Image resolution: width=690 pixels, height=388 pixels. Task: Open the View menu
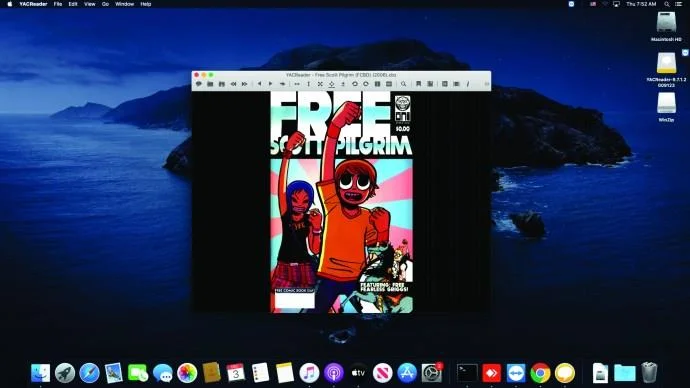pyautogui.click(x=90, y=4)
